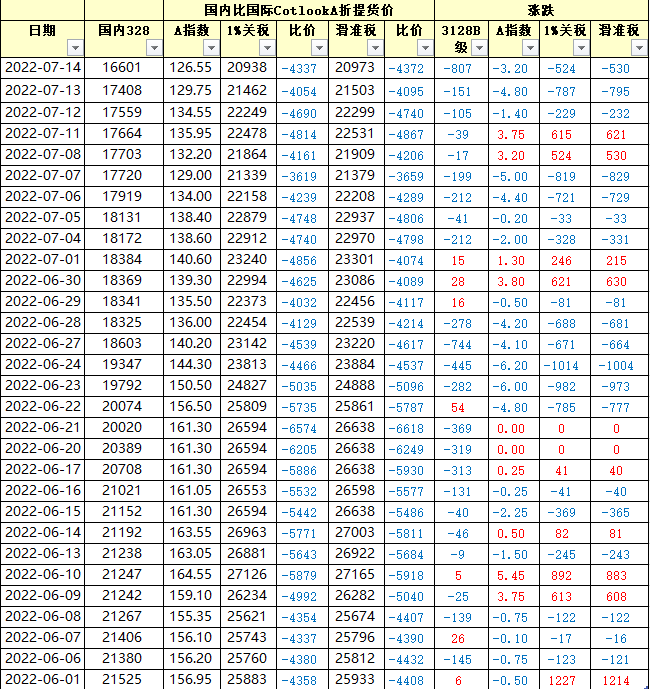Open the A指数 filter dropdown under 涨跌

(530, 47)
